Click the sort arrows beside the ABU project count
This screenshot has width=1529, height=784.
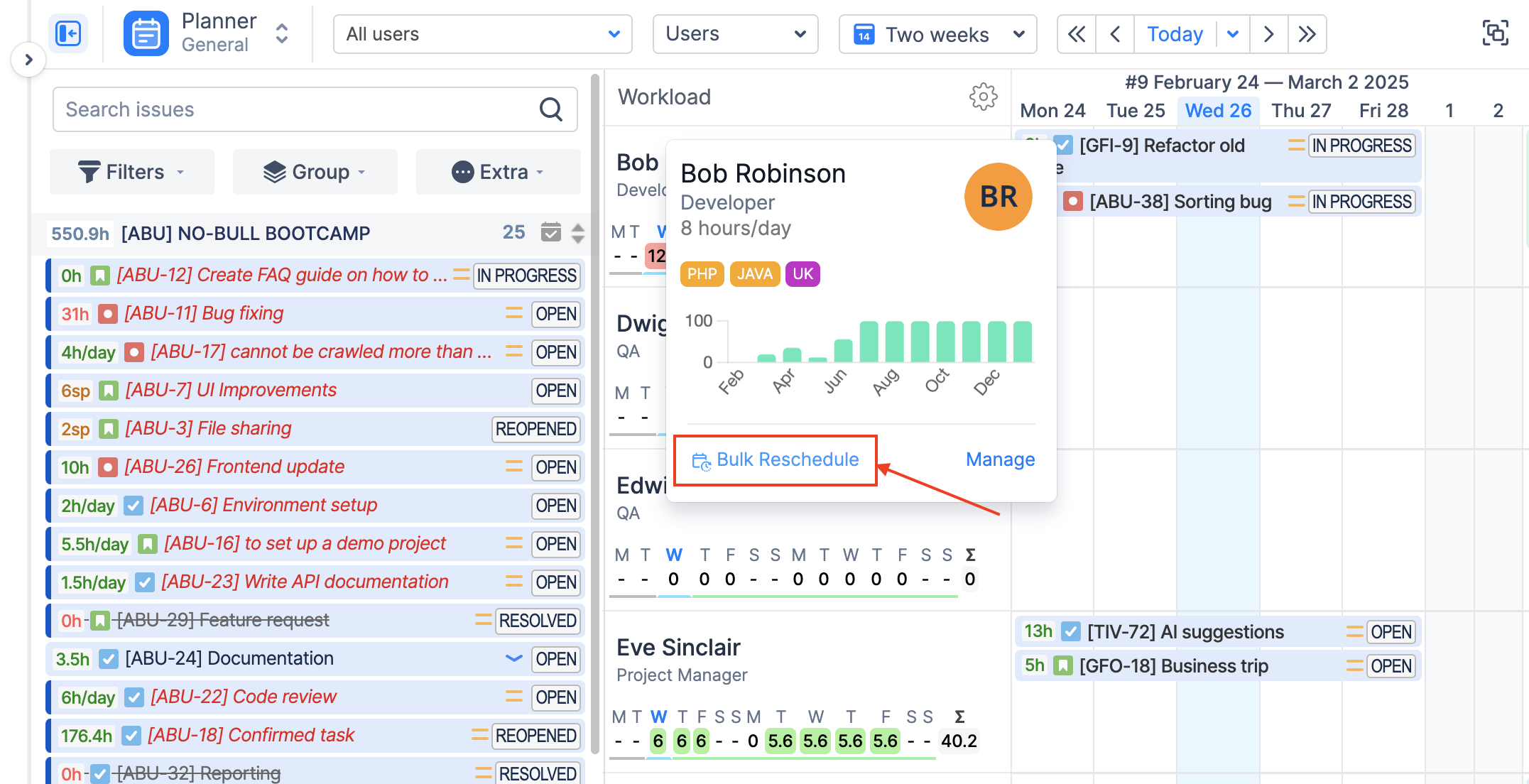click(x=578, y=232)
